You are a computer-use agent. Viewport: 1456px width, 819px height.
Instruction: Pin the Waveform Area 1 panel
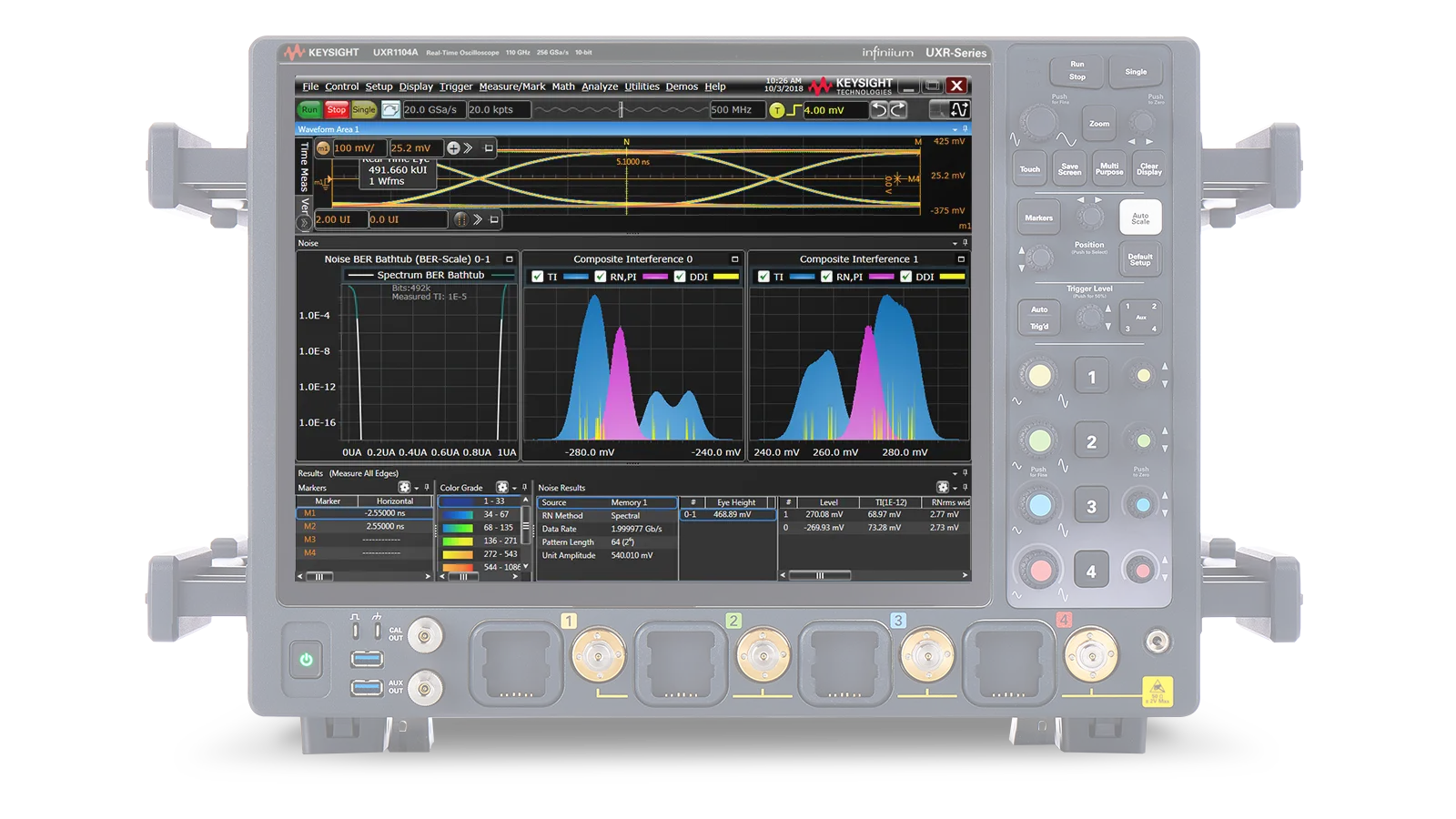pos(965,129)
